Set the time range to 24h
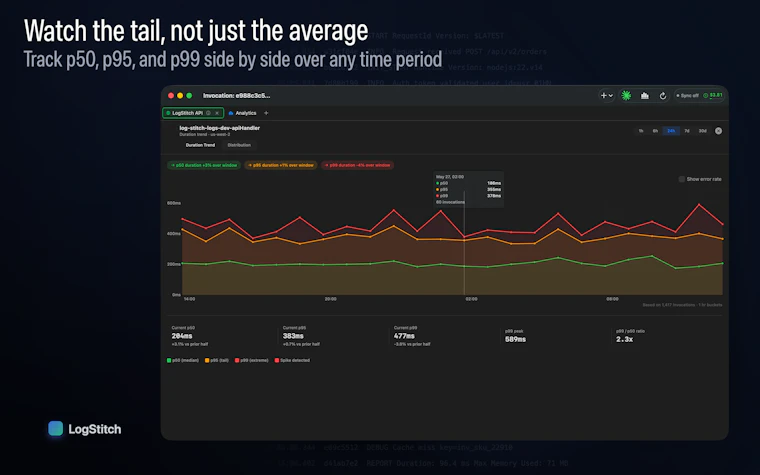Viewport: 760px width, 475px height. click(x=671, y=131)
